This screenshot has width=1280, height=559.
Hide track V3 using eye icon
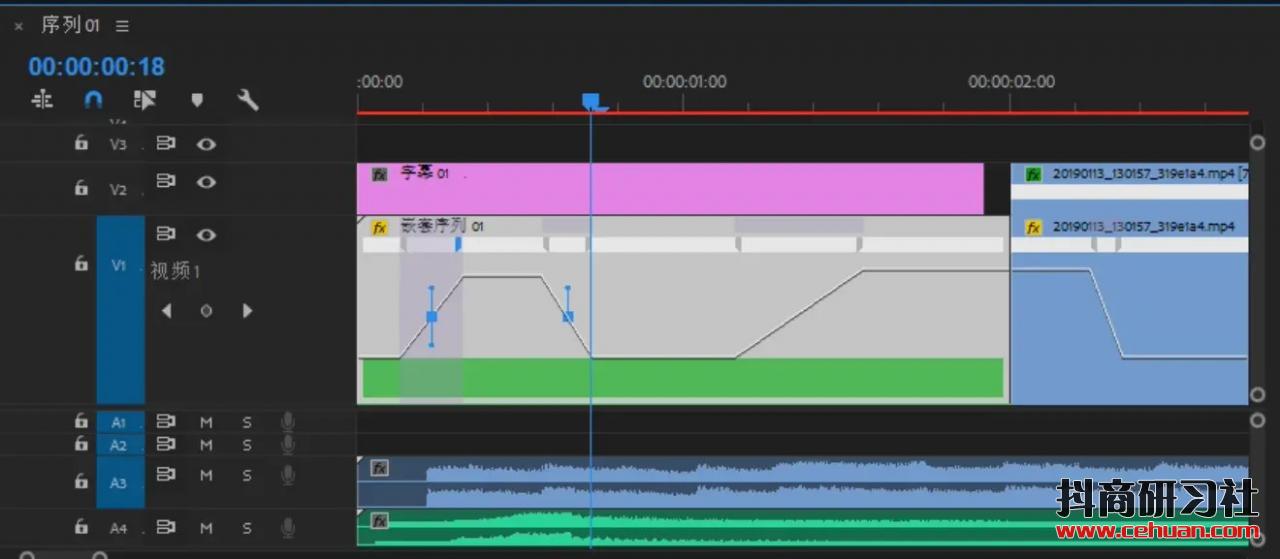click(206, 144)
